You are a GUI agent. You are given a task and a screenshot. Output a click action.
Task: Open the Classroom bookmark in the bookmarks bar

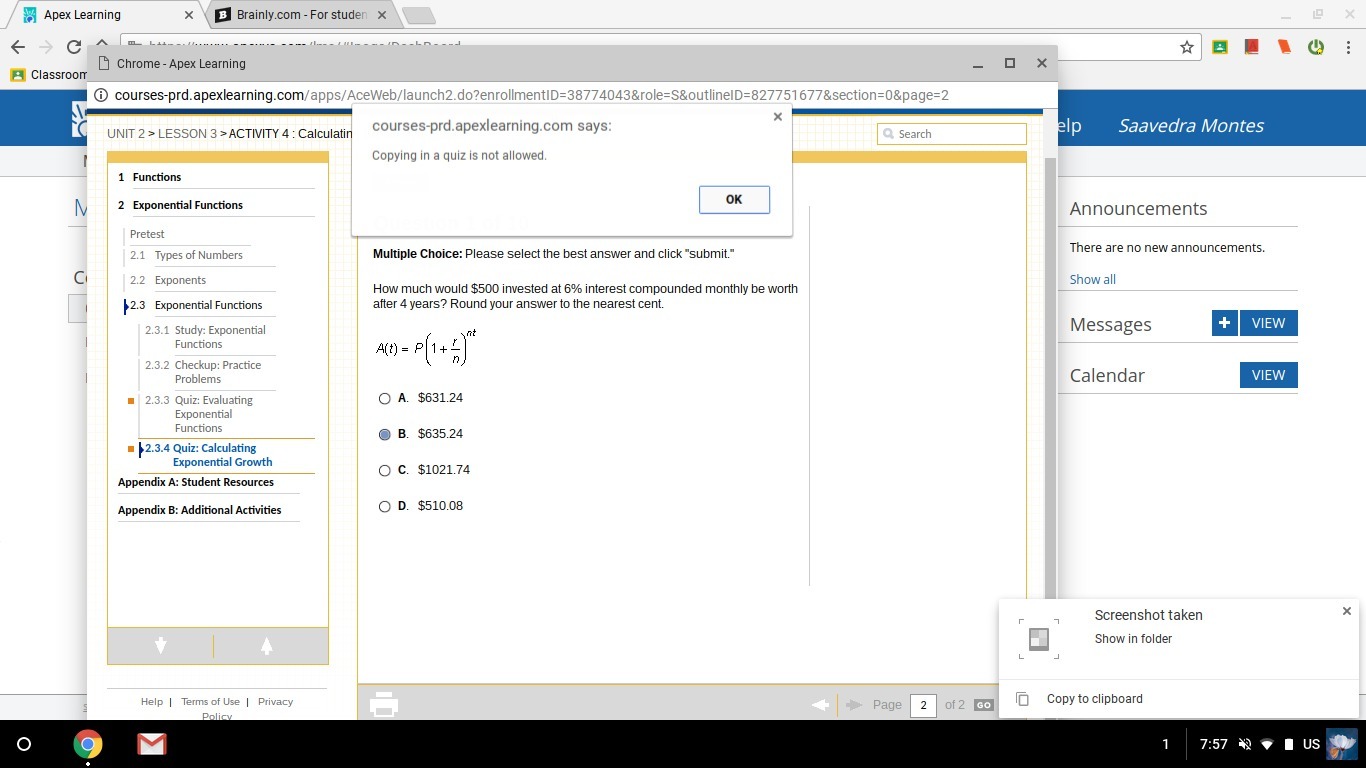(x=48, y=75)
